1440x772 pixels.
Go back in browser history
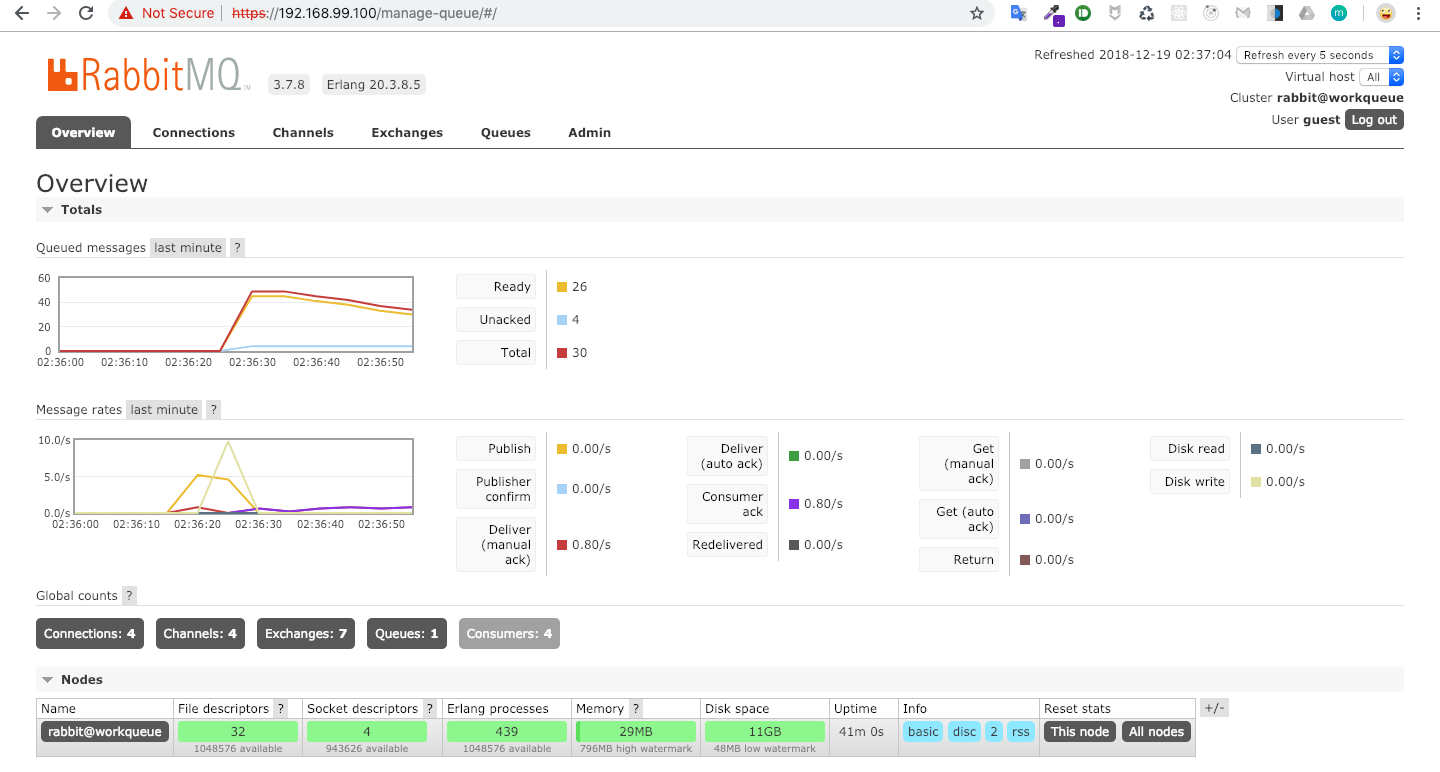(x=22, y=13)
